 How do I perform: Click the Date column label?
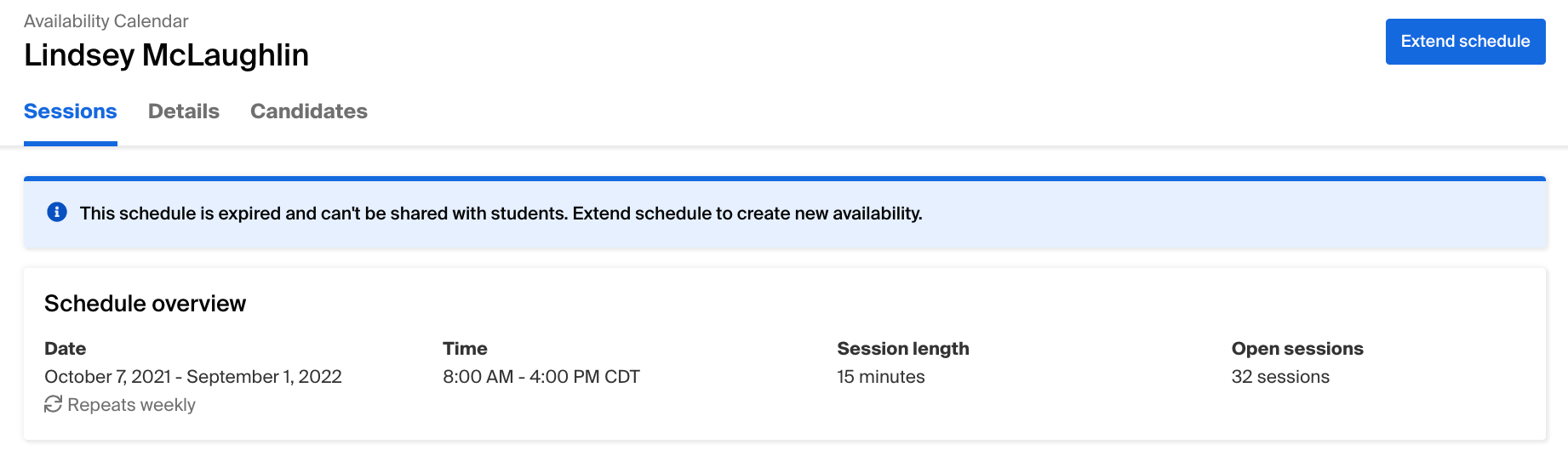(66, 349)
